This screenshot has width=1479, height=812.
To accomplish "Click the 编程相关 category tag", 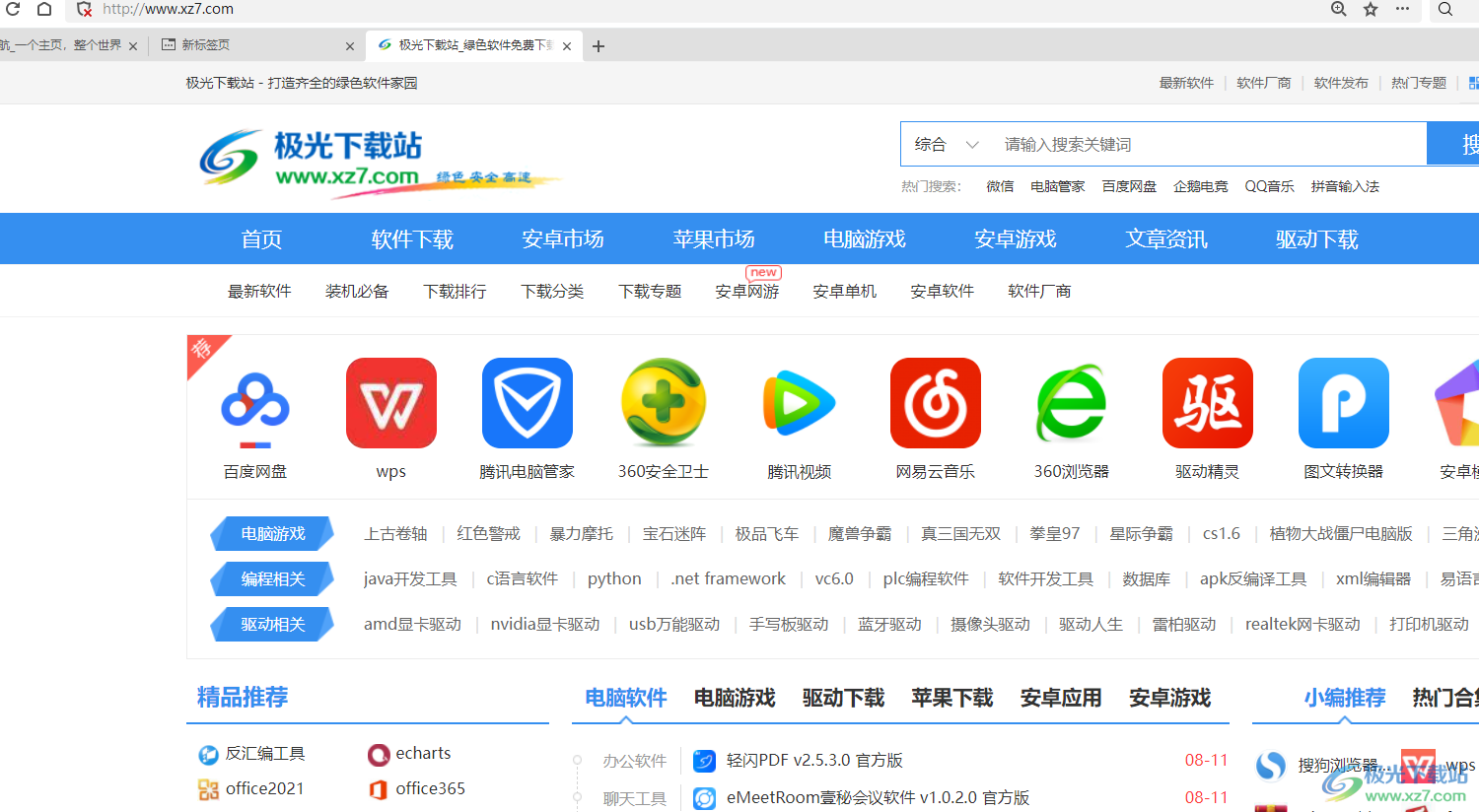I will 273,579.
